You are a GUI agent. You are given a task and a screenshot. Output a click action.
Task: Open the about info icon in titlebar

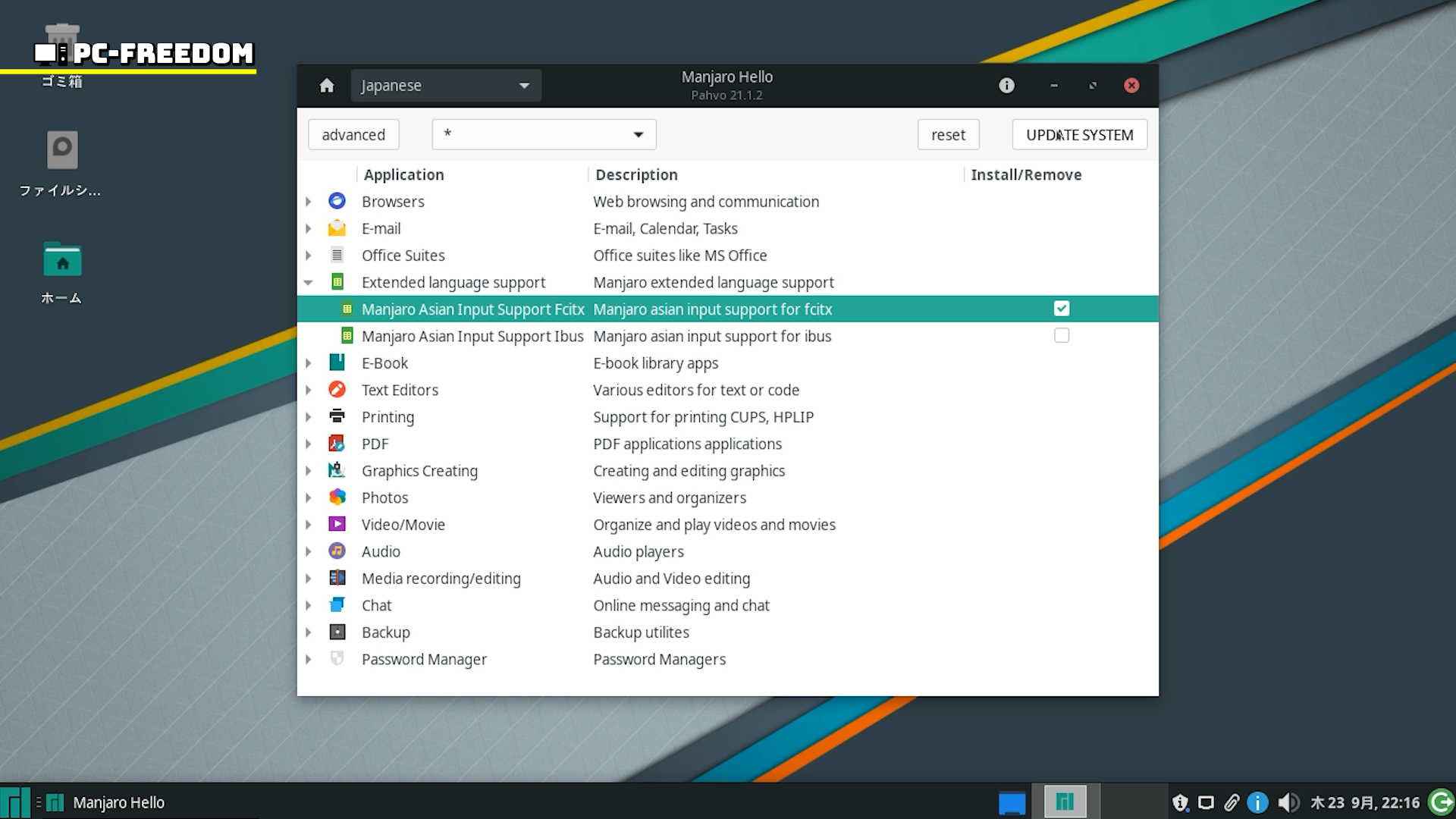coord(1006,86)
